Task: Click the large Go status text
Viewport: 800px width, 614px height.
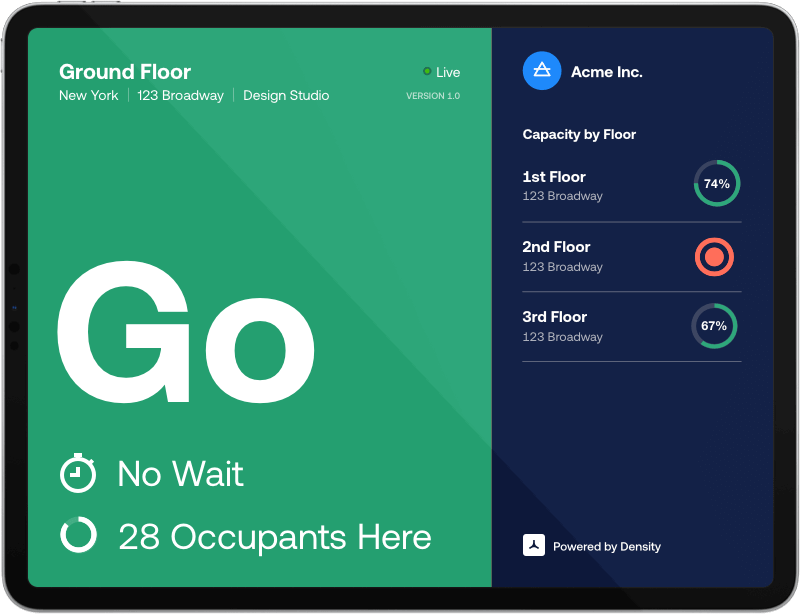Action: [186, 332]
